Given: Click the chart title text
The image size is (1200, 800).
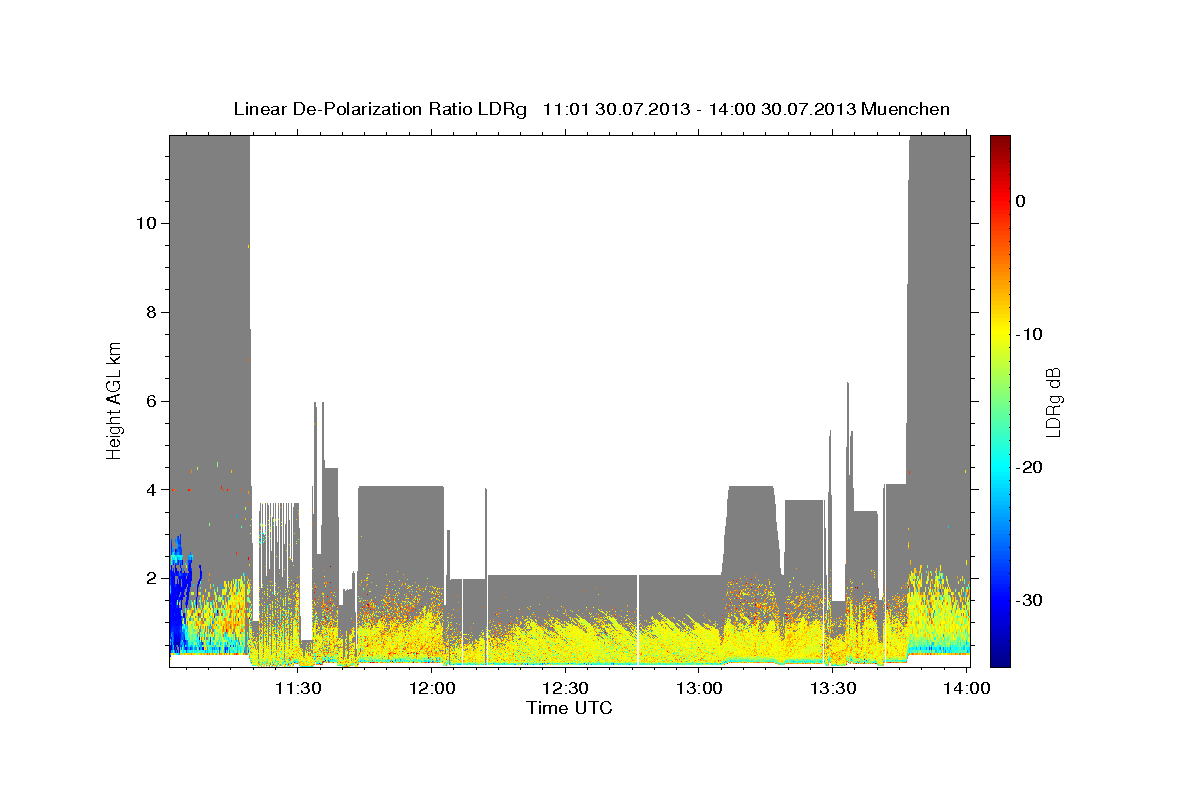Looking at the screenshot, I should point(591,109).
